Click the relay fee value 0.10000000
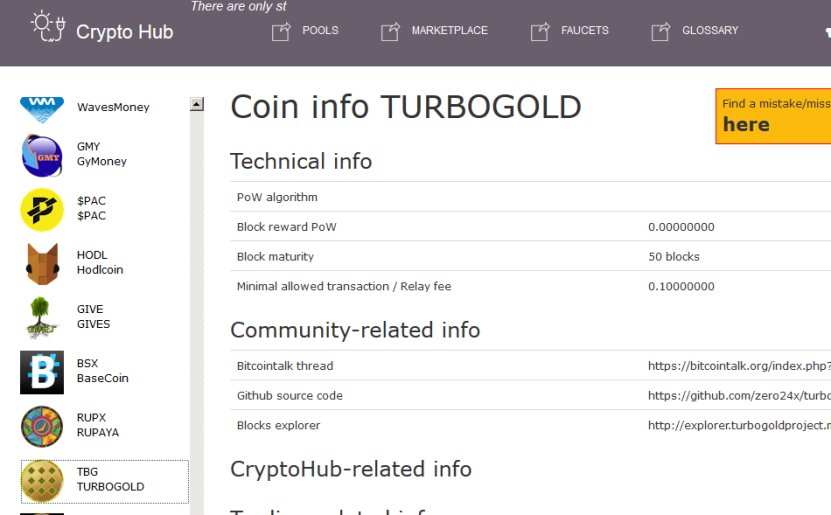Image resolution: width=831 pixels, height=515 pixels. 681,286
